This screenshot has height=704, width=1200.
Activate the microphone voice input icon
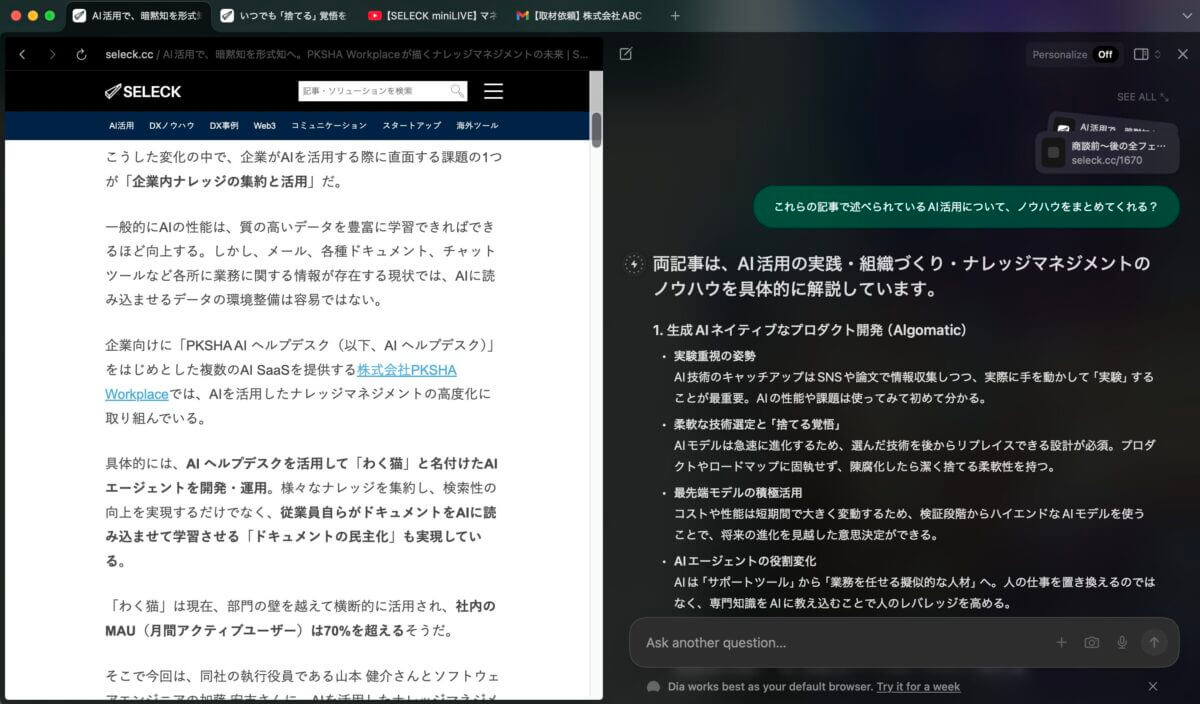[x=1122, y=642]
